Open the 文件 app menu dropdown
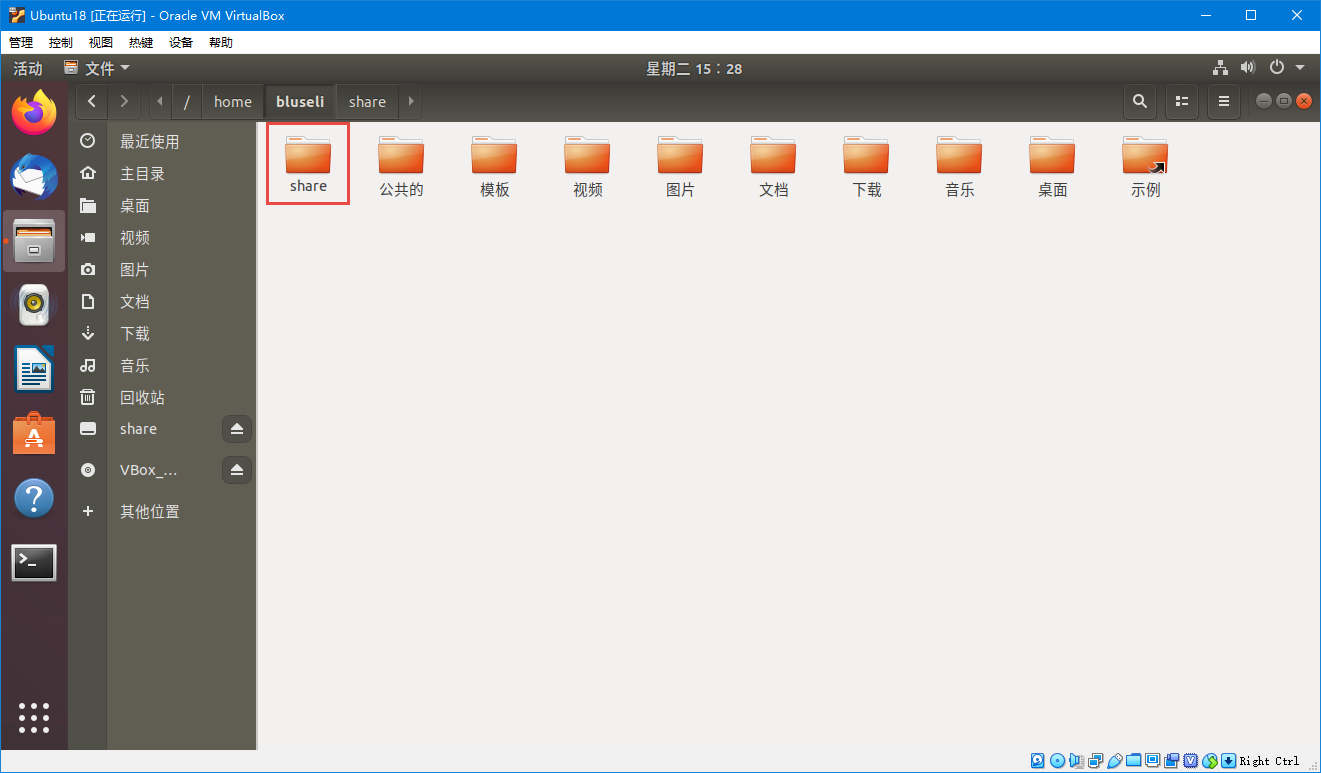This screenshot has height=773, width=1321. pos(97,68)
